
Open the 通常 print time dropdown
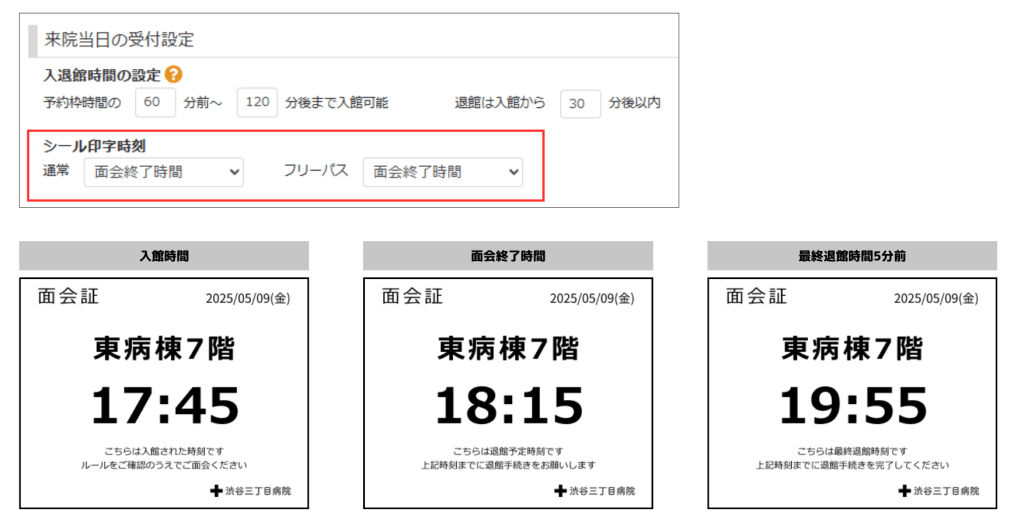pyautogui.click(x=164, y=172)
